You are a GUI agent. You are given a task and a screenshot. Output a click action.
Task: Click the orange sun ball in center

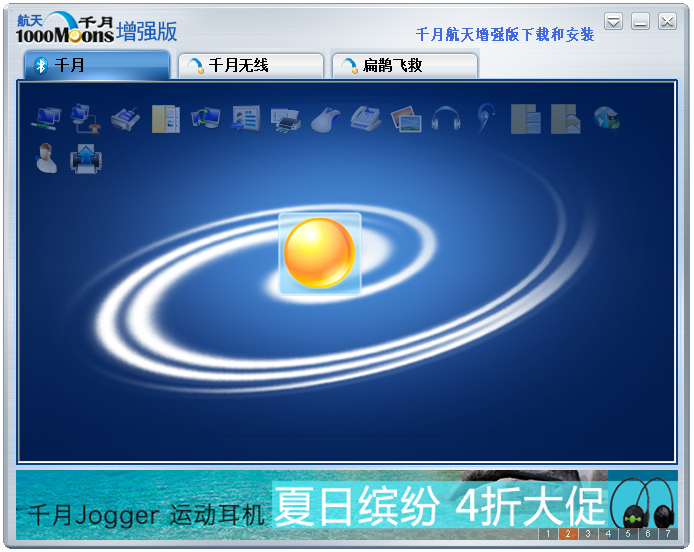320,253
